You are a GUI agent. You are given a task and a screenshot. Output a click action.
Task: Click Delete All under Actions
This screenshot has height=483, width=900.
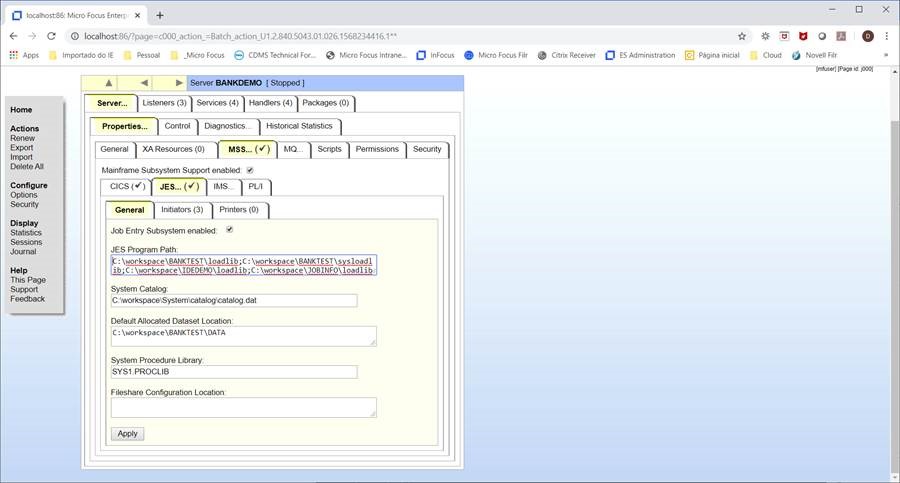(27, 166)
